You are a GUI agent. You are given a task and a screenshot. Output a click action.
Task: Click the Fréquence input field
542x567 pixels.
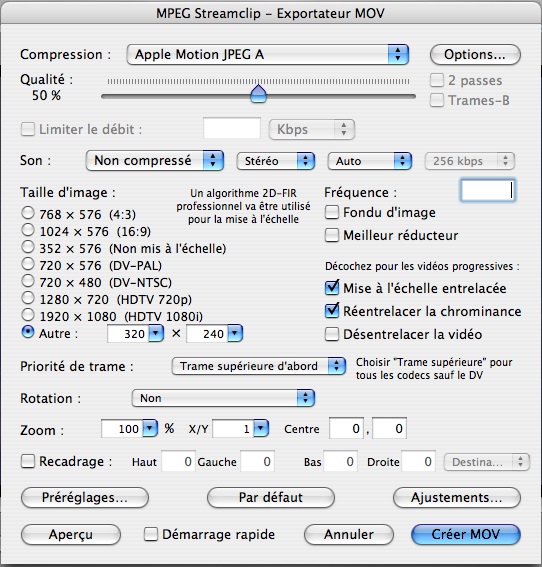(487, 190)
